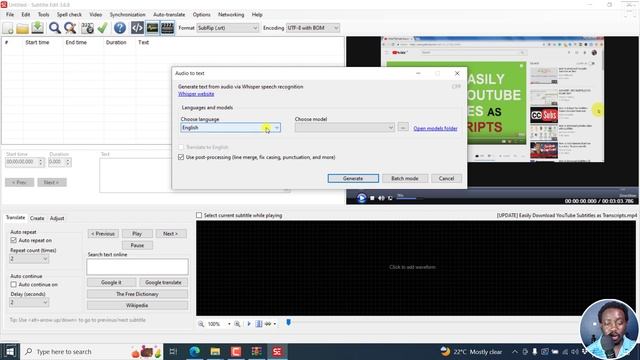Open the Synchronization menu
This screenshot has height=360, width=640.
tap(127, 14)
